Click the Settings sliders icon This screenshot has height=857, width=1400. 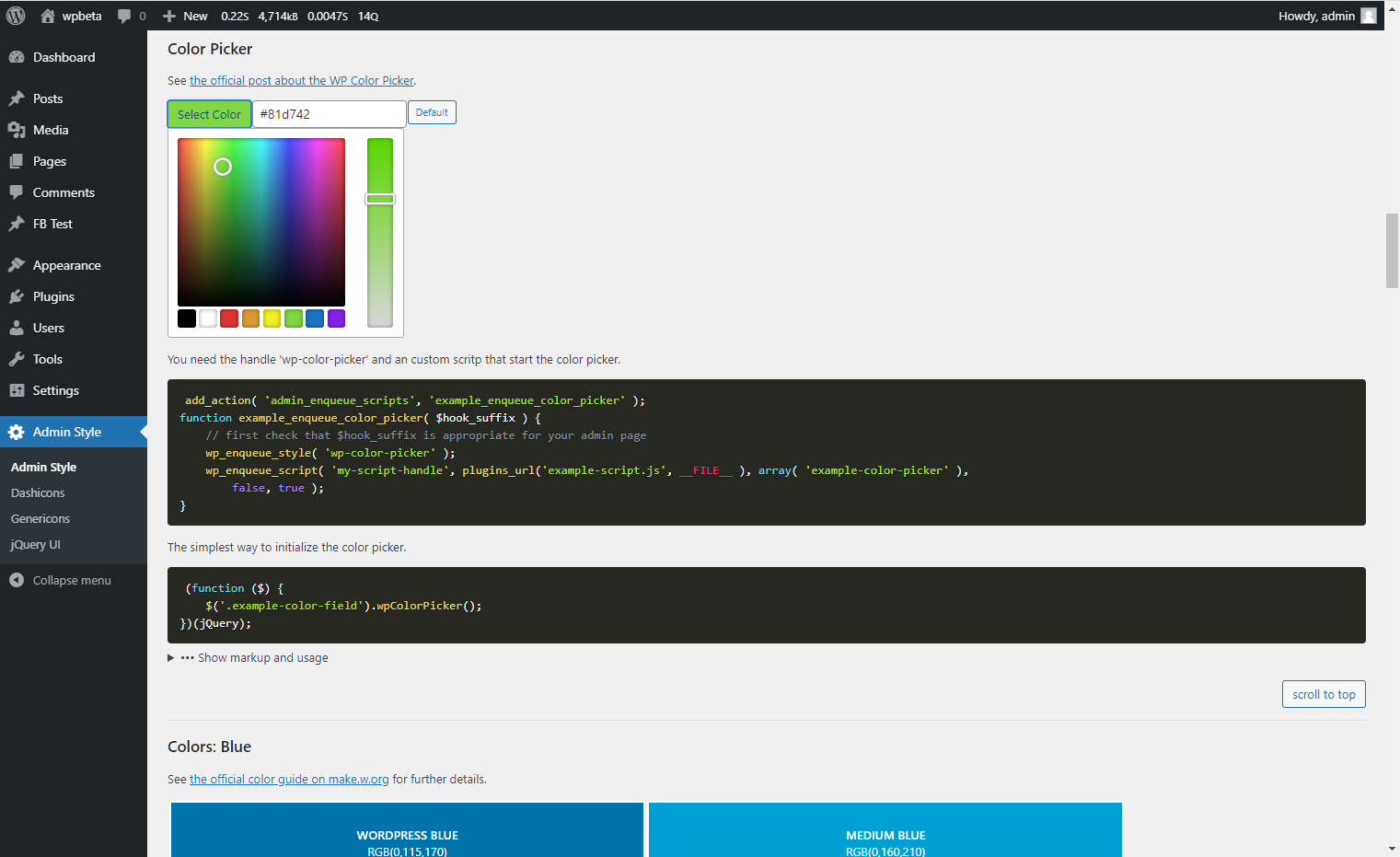point(17,390)
